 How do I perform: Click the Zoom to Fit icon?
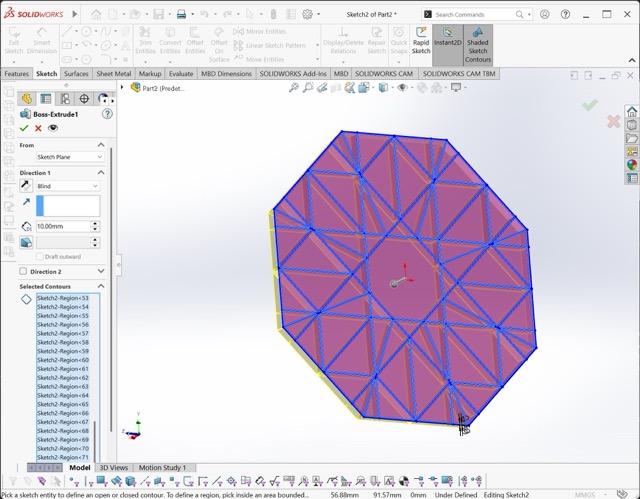pyautogui.click(x=294, y=87)
